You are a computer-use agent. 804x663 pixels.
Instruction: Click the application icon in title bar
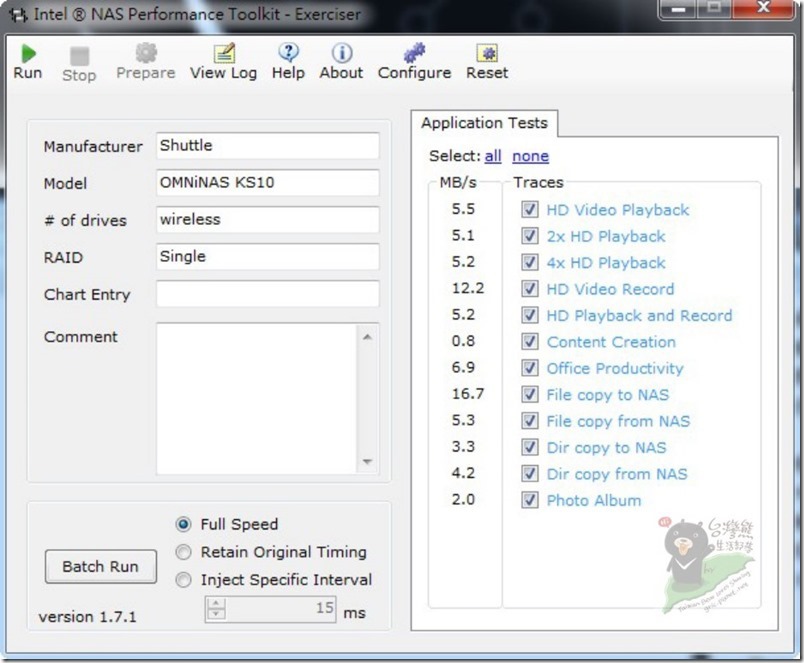tap(18, 14)
